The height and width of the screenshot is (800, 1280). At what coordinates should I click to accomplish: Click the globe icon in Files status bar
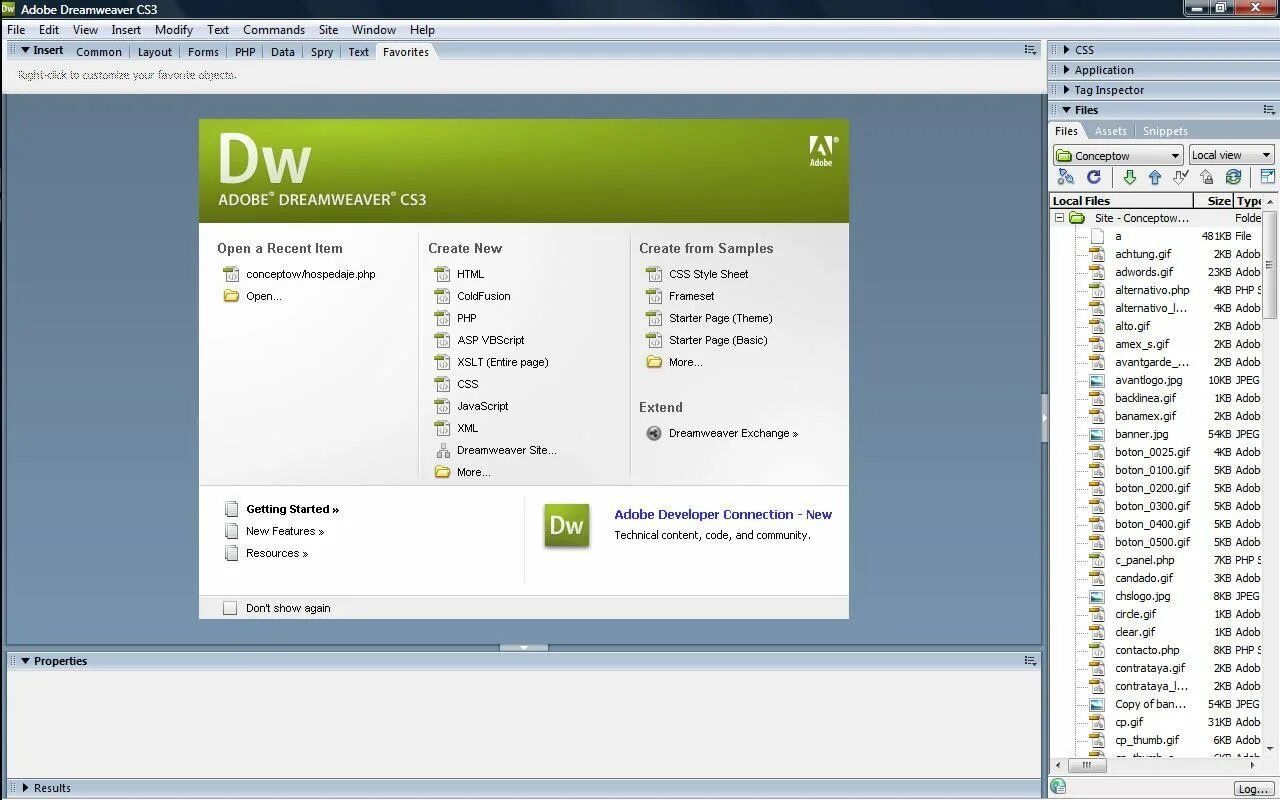(1059, 788)
